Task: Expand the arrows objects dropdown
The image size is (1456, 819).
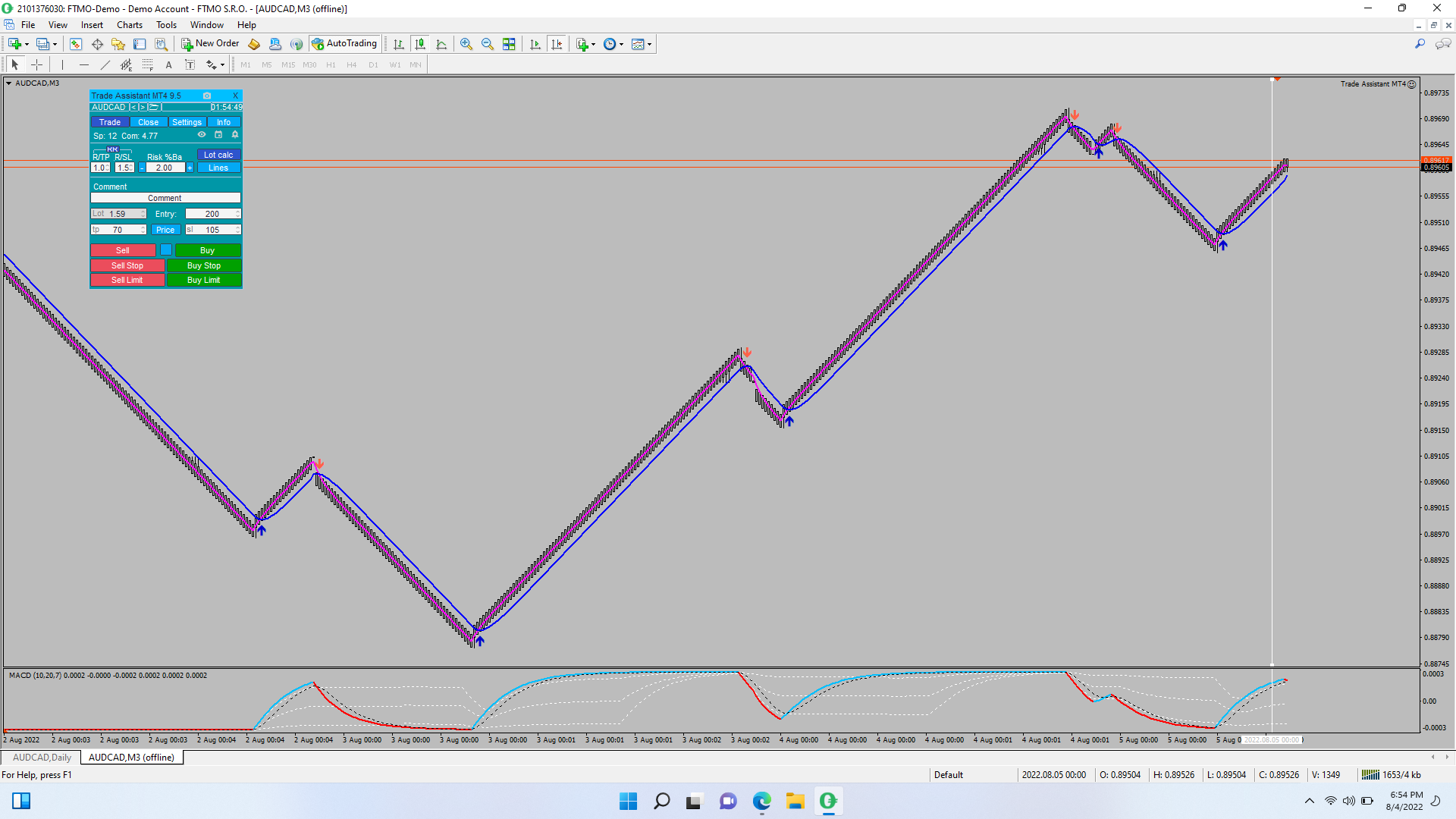Action: [x=222, y=65]
